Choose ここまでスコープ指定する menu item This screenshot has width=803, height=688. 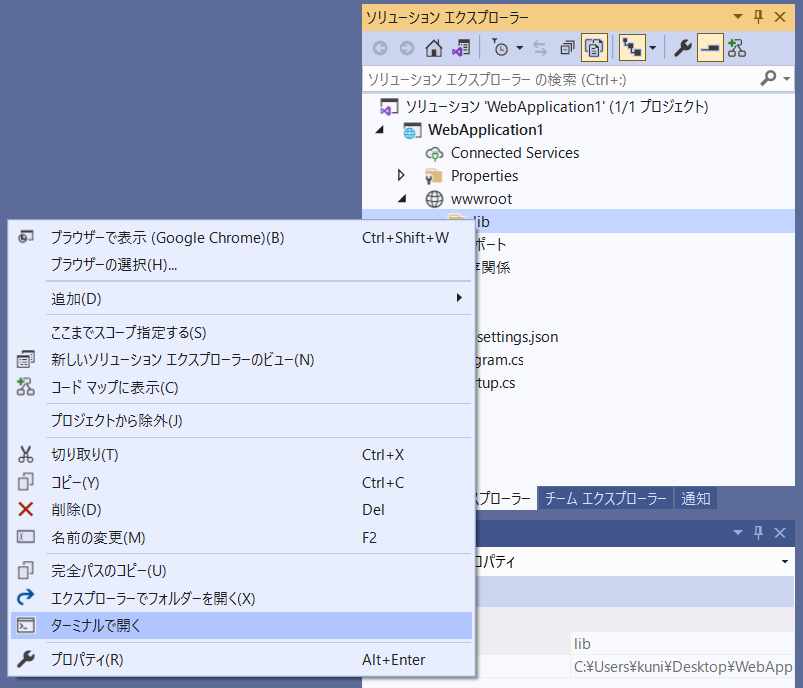(x=241, y=332)
